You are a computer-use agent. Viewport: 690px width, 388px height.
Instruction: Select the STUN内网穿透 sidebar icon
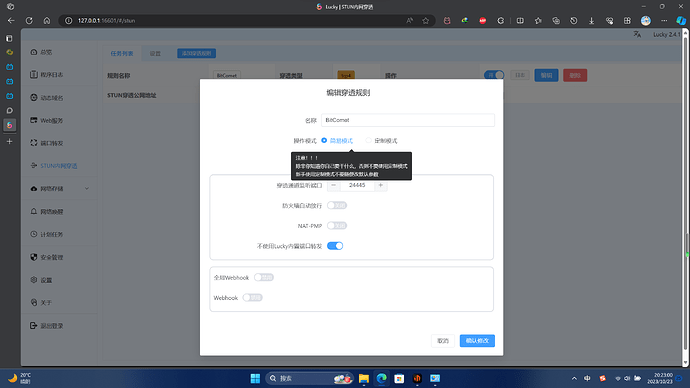click(x=34, y=165)
